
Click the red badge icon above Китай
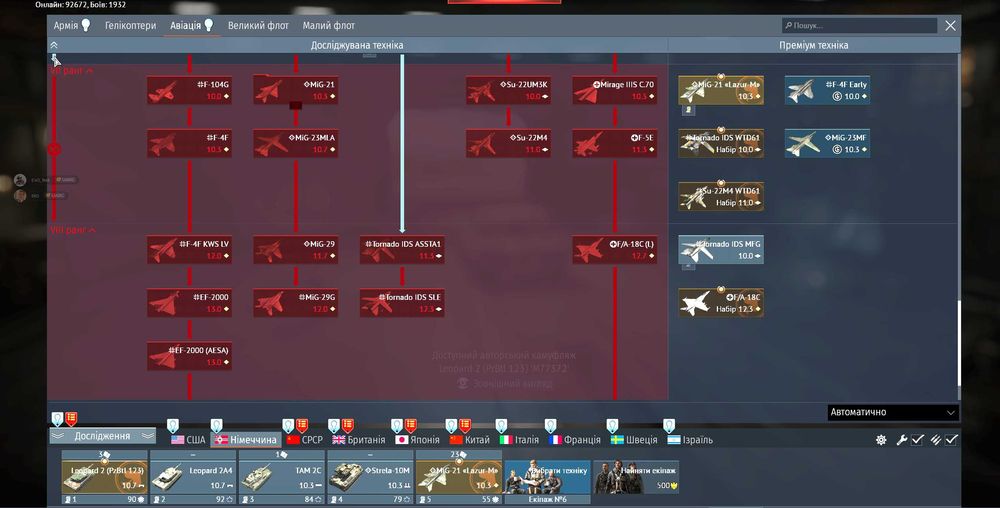tap(465, 425)
